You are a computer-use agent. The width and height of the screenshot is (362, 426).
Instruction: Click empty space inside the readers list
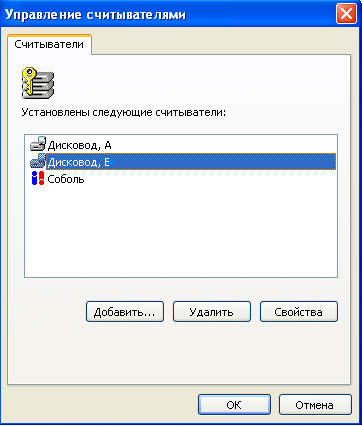pos(181,233)
